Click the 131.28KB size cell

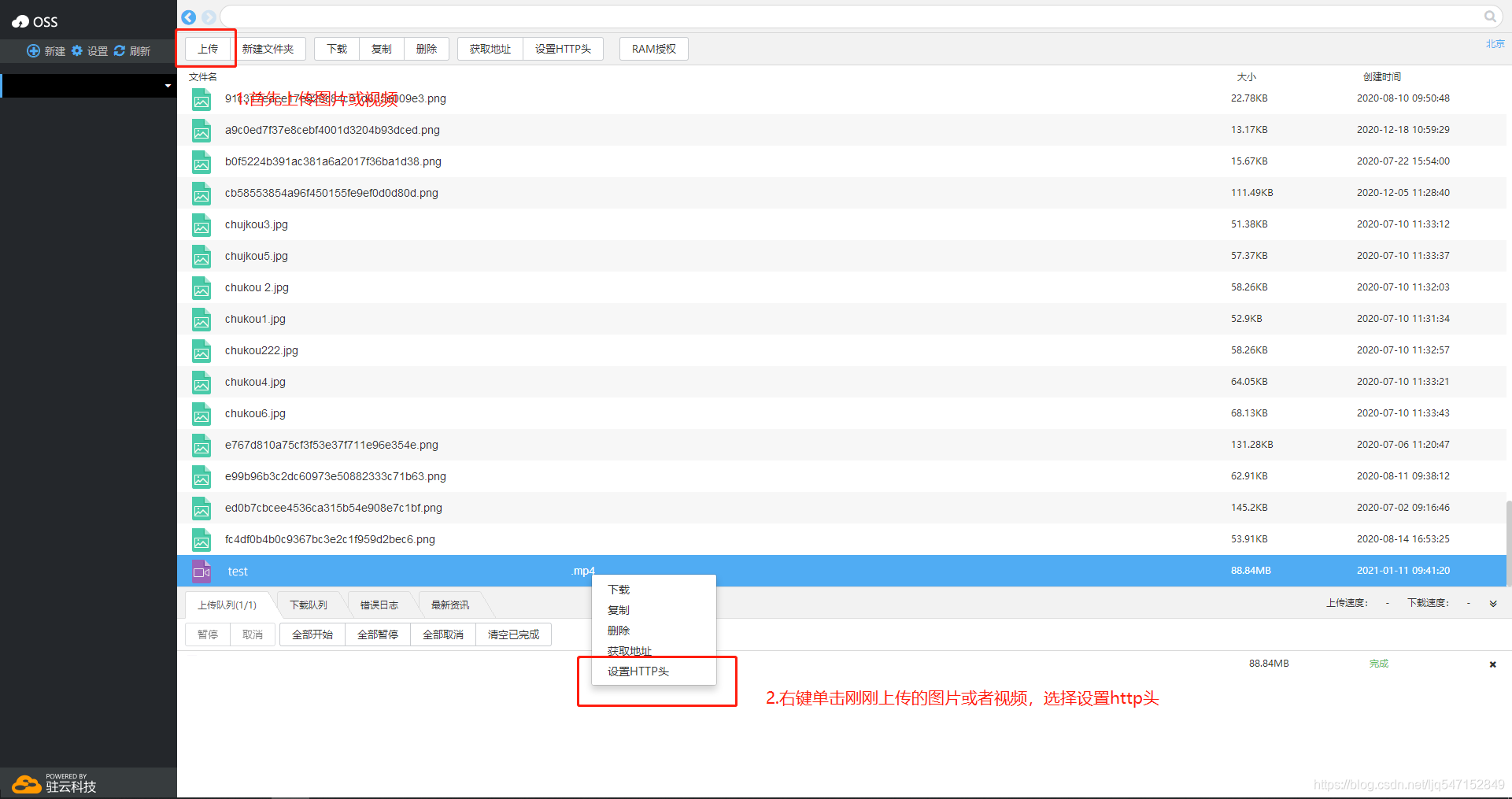point(1252,445)
